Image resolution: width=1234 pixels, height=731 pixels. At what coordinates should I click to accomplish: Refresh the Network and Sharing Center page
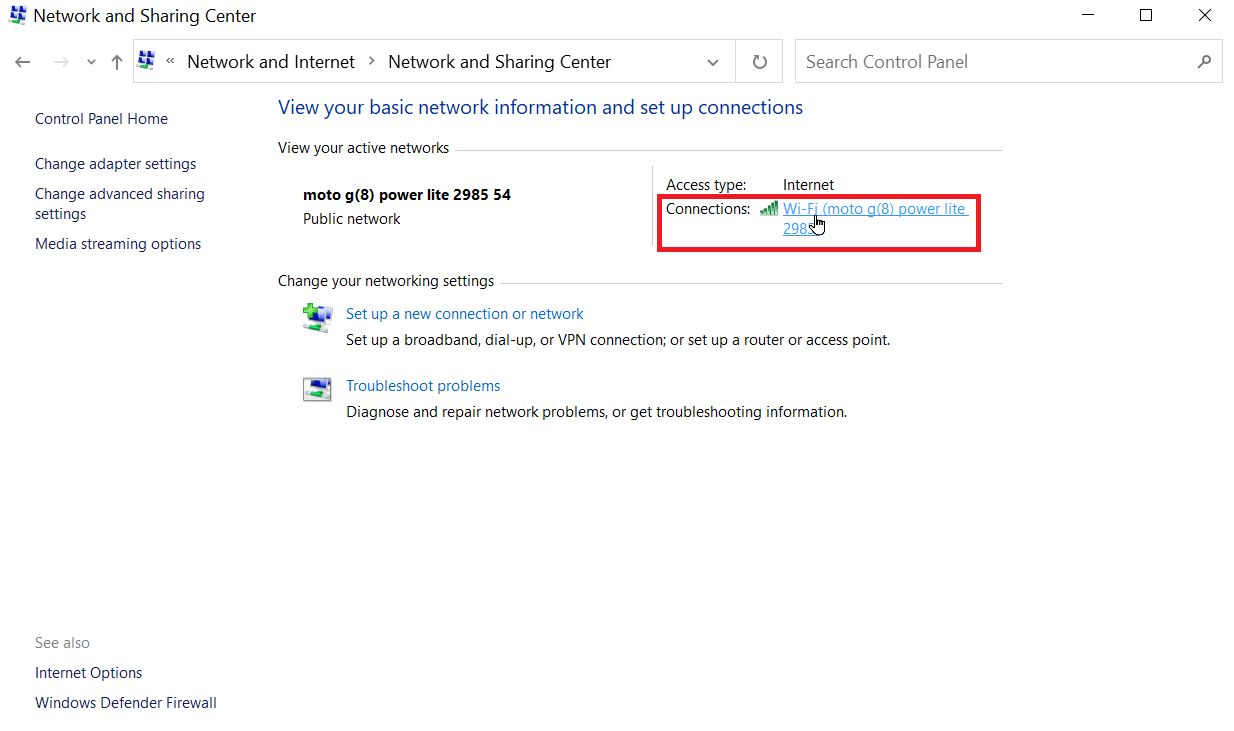[x=760, y=62]
